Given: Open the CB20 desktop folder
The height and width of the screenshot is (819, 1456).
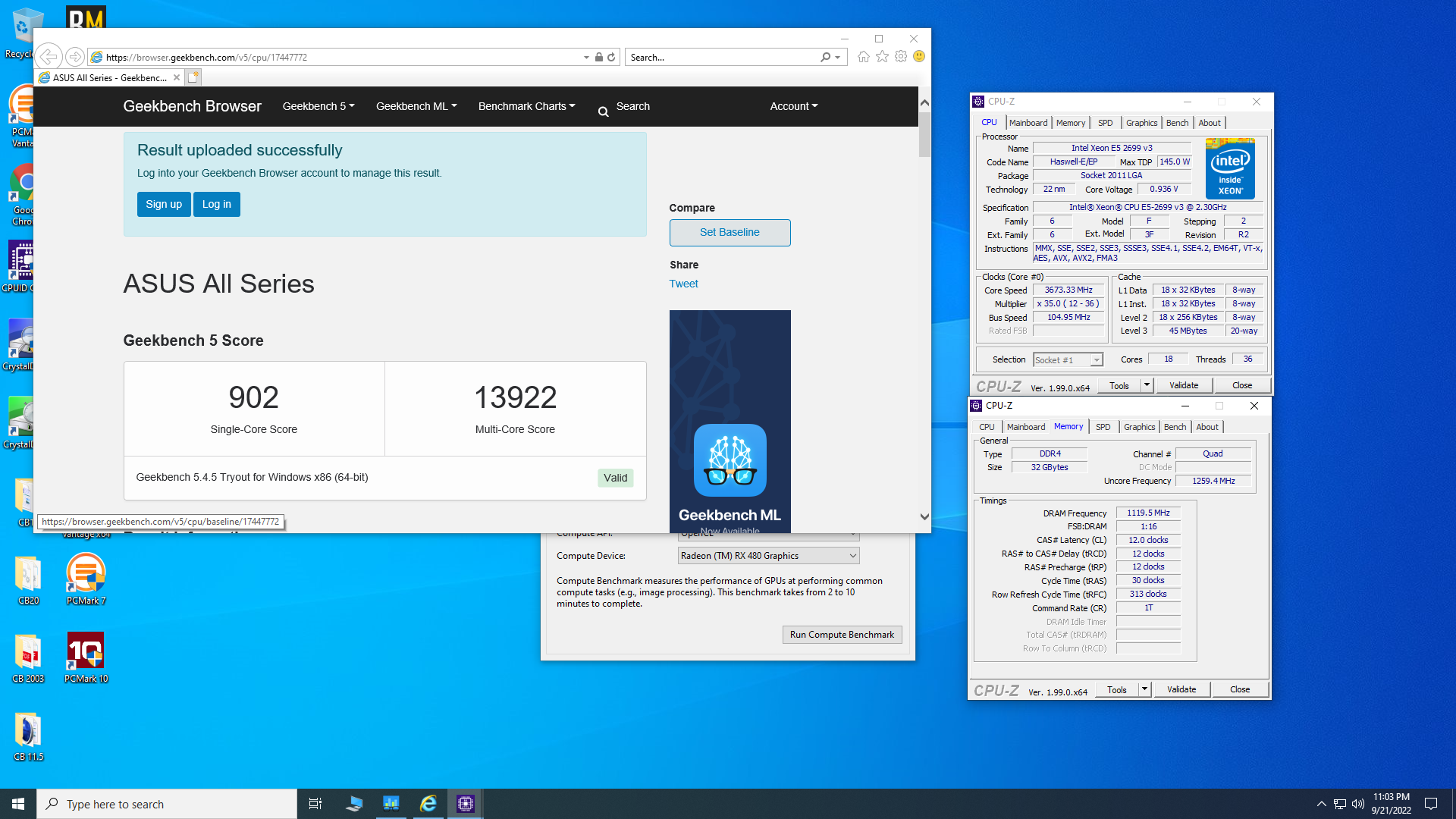Looking at the screenshot, I should pyautogui.click(x=28, y=579).
